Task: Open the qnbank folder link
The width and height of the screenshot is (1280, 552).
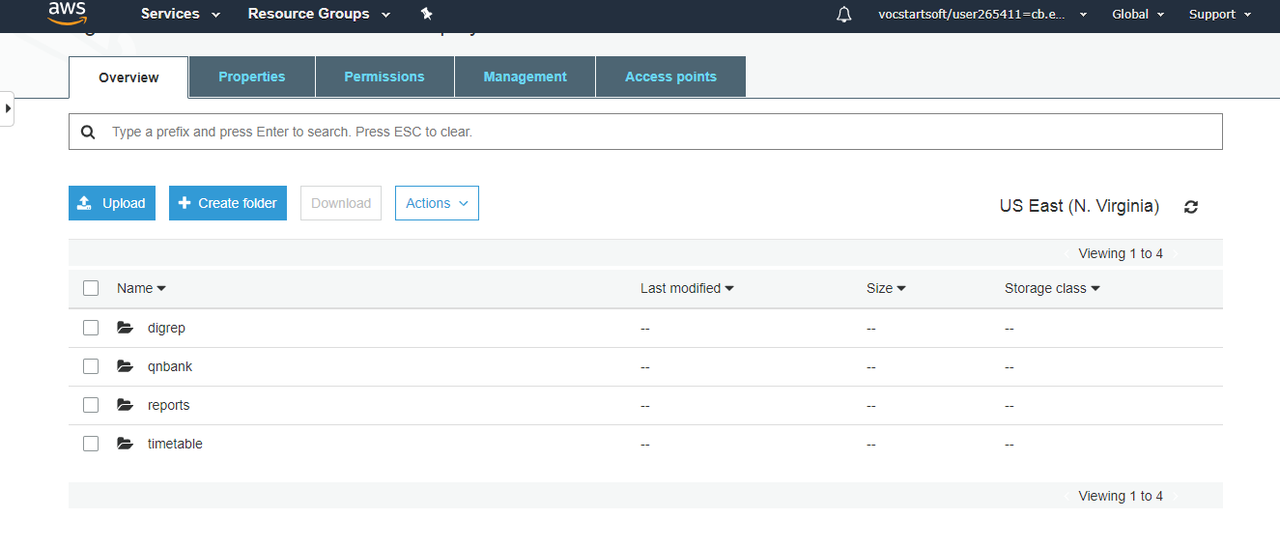Action: point(170,366)
